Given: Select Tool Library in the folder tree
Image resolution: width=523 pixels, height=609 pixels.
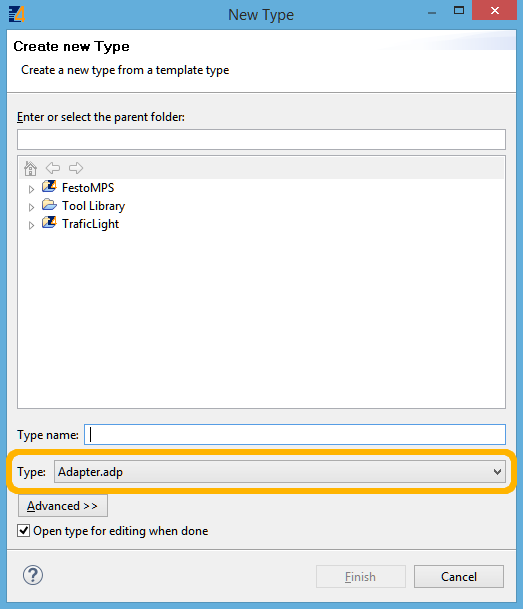Looking at the screenshot, I should tap(94, 206).
